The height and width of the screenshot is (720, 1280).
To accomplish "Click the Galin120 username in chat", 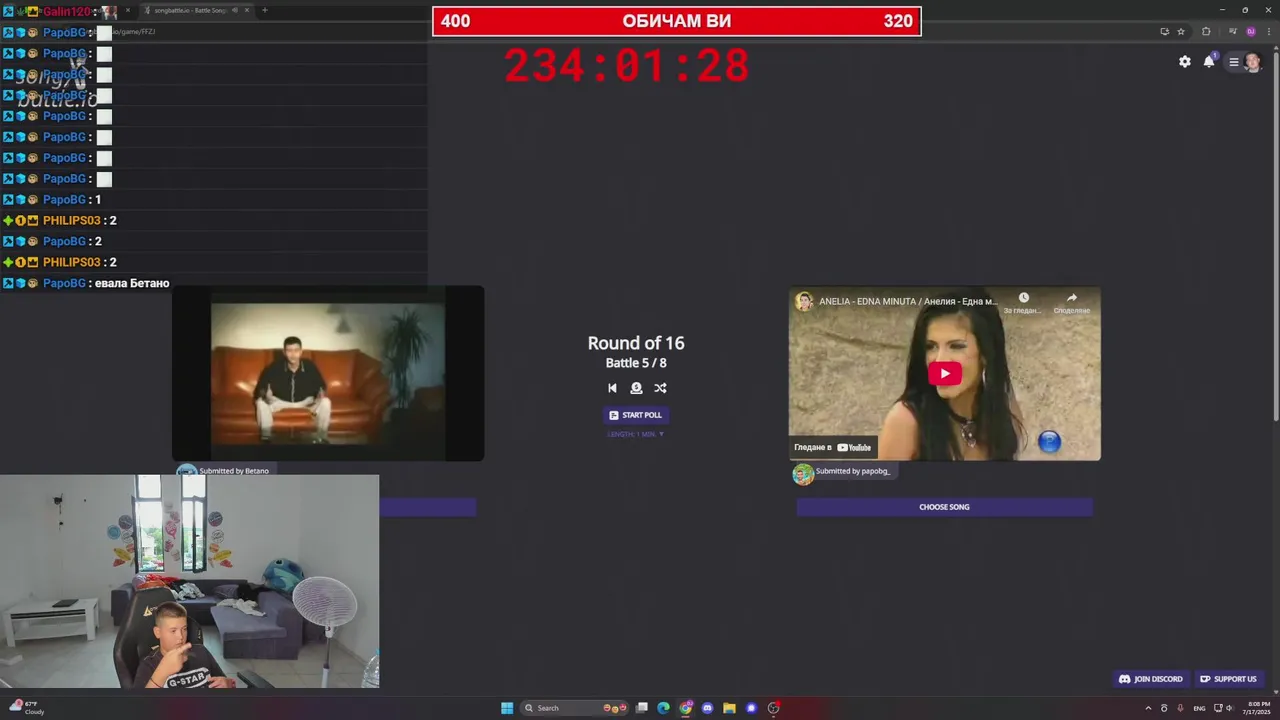I will coord(66,12).
